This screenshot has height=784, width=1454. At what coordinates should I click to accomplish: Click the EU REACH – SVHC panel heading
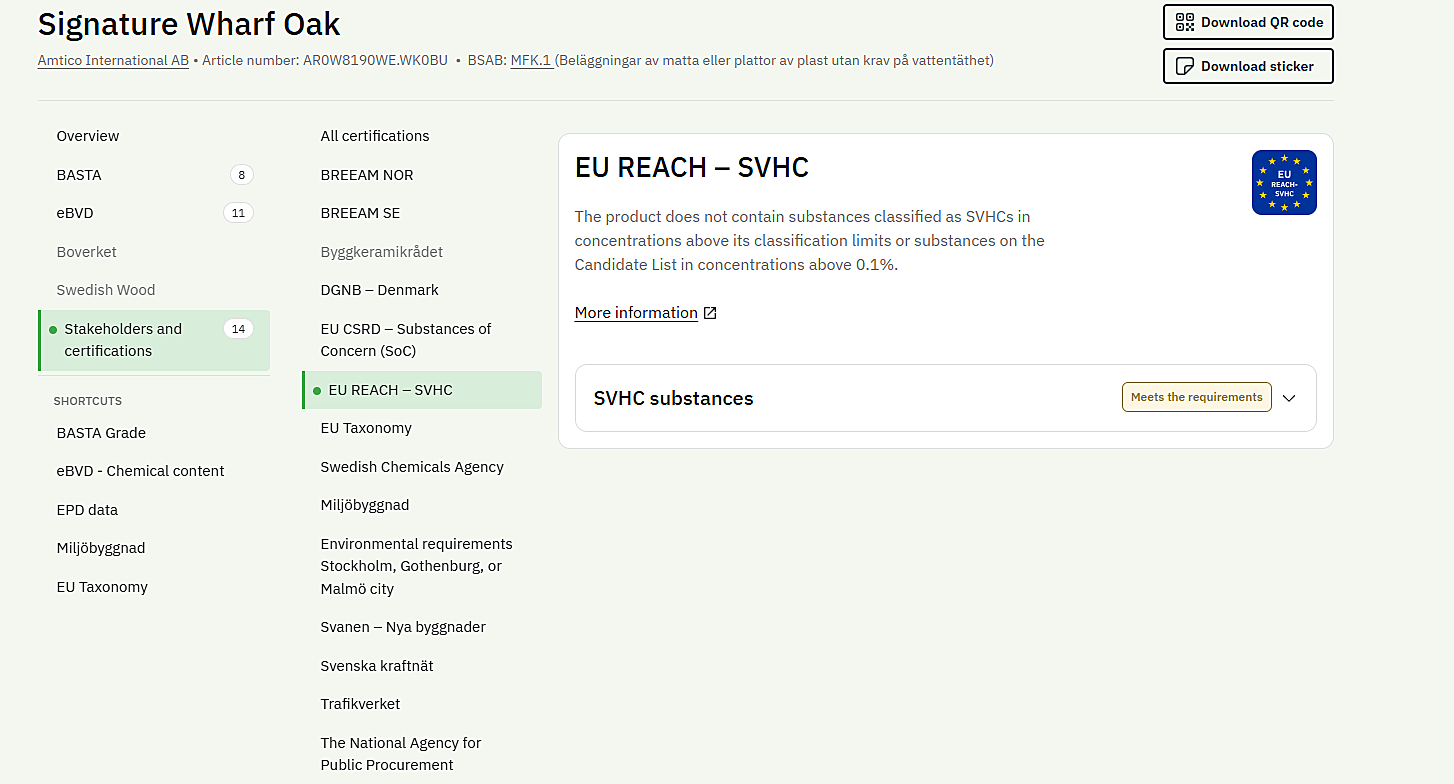692,167
